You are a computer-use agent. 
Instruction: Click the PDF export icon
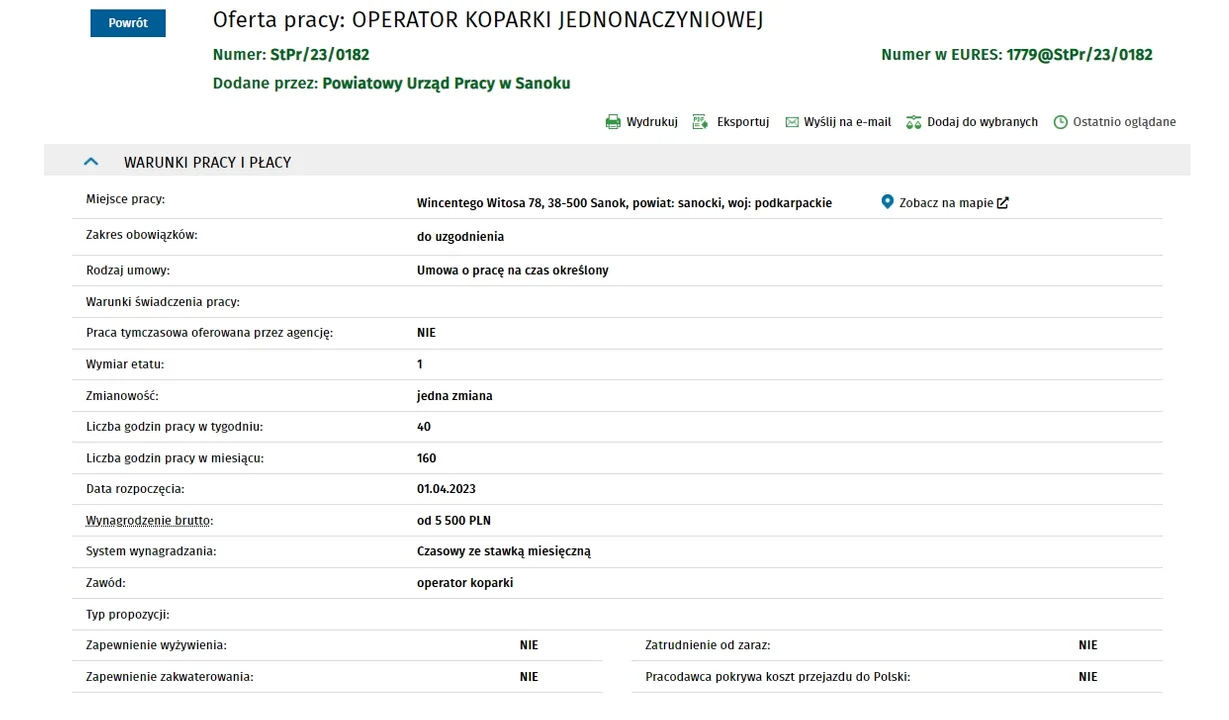click(700, 122)
